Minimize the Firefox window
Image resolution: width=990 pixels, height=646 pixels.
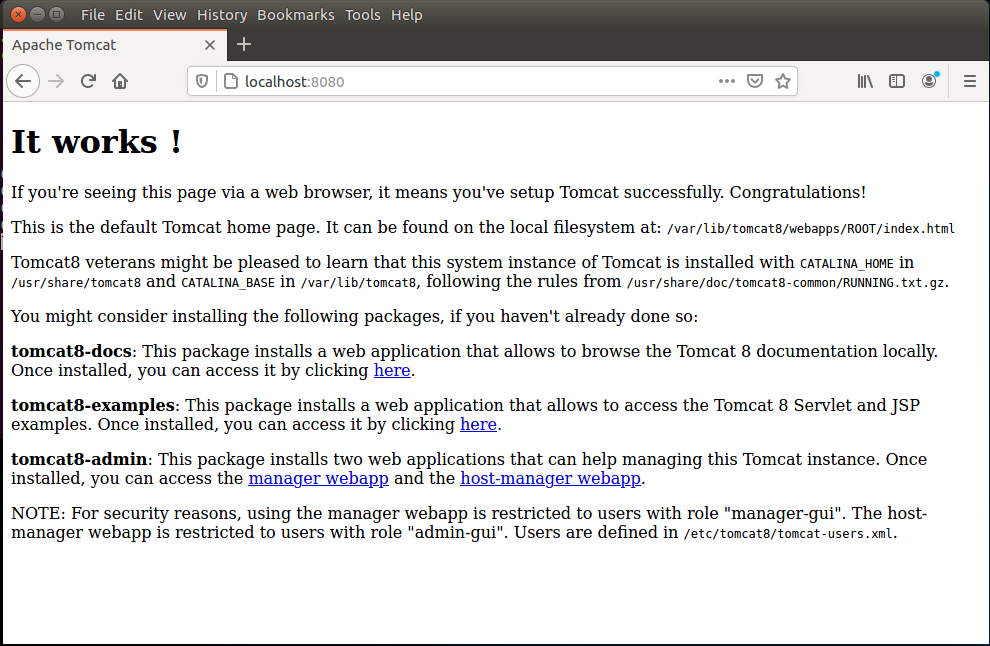point(37,14)
